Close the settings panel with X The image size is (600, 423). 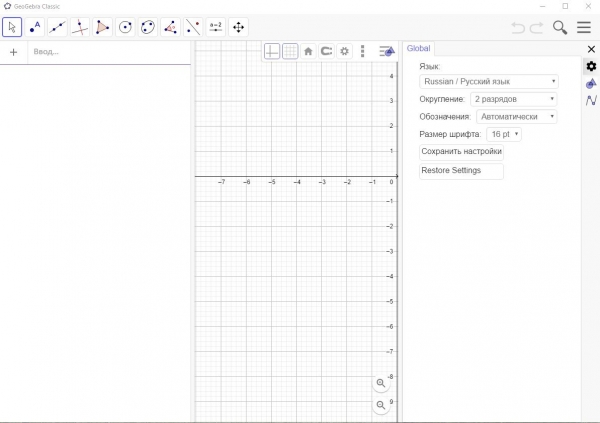(x=591, y=49)
